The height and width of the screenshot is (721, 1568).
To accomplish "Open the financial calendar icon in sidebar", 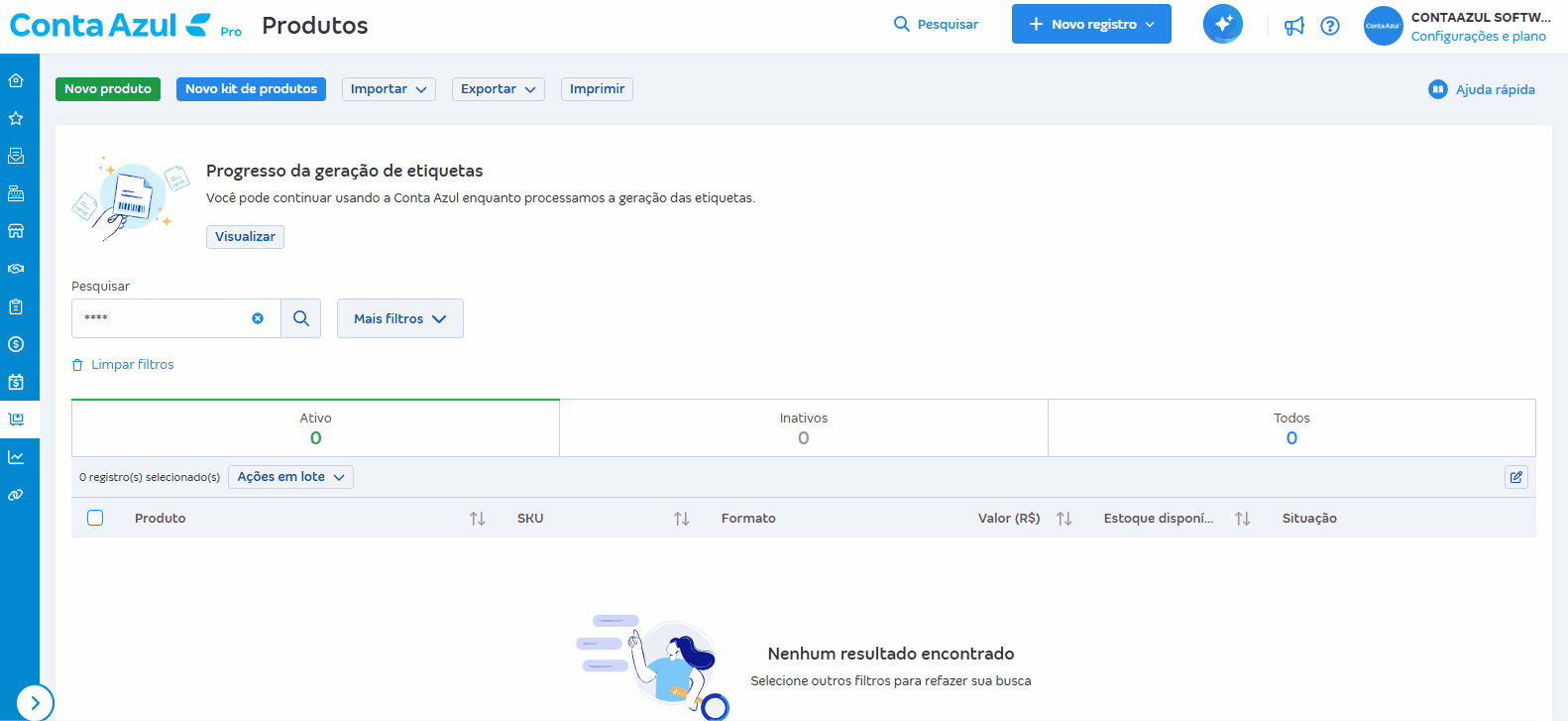I will pos(16,382).
